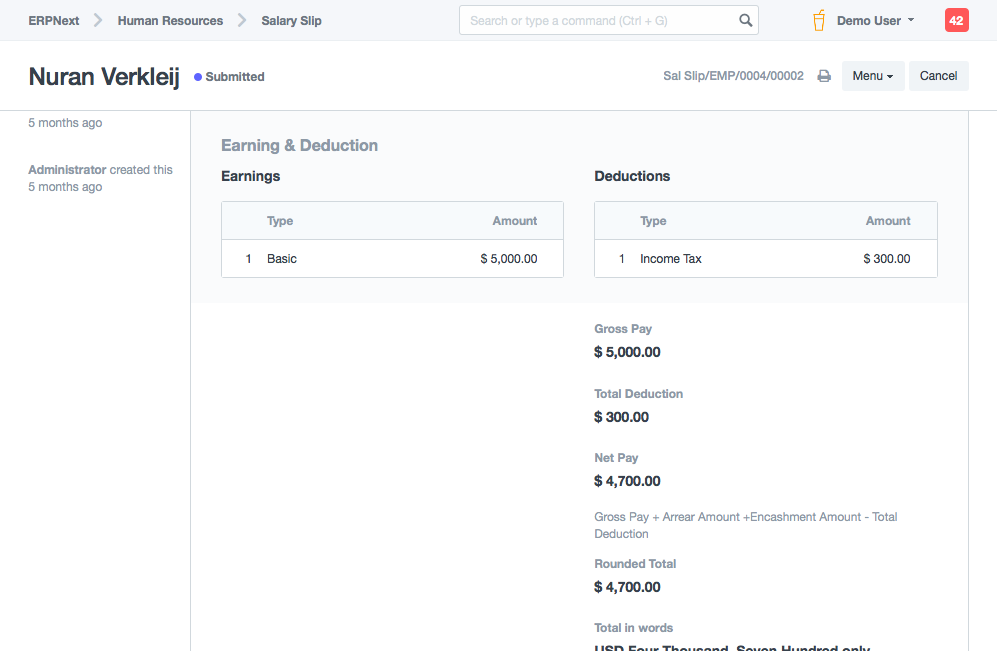This screenshot has width=997, height=651.
Task: Click the Net Pay value $ 4,700.00
Action: [x=627, y=481]
